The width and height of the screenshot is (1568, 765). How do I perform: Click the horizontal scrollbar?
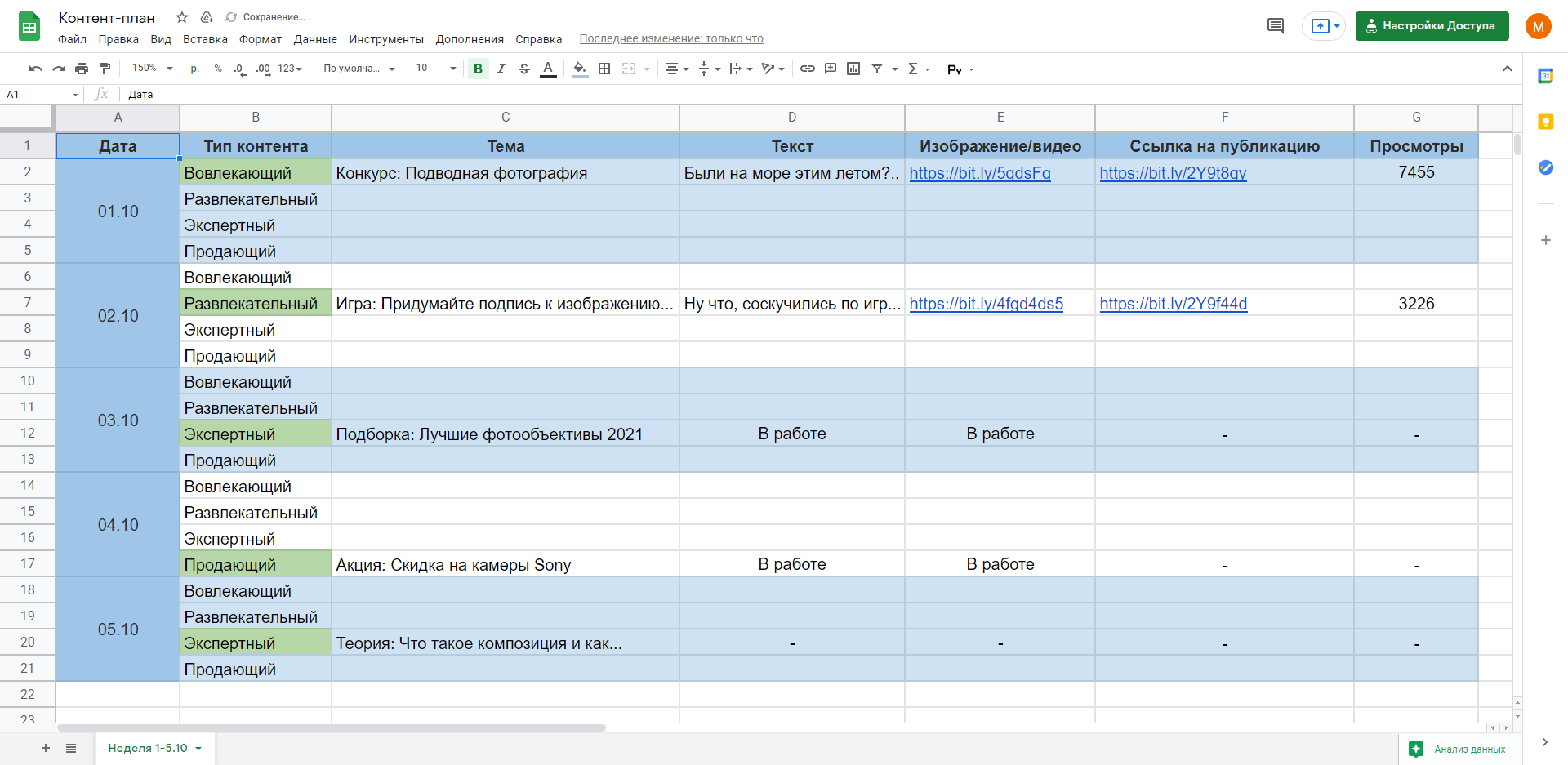point(331,727)
